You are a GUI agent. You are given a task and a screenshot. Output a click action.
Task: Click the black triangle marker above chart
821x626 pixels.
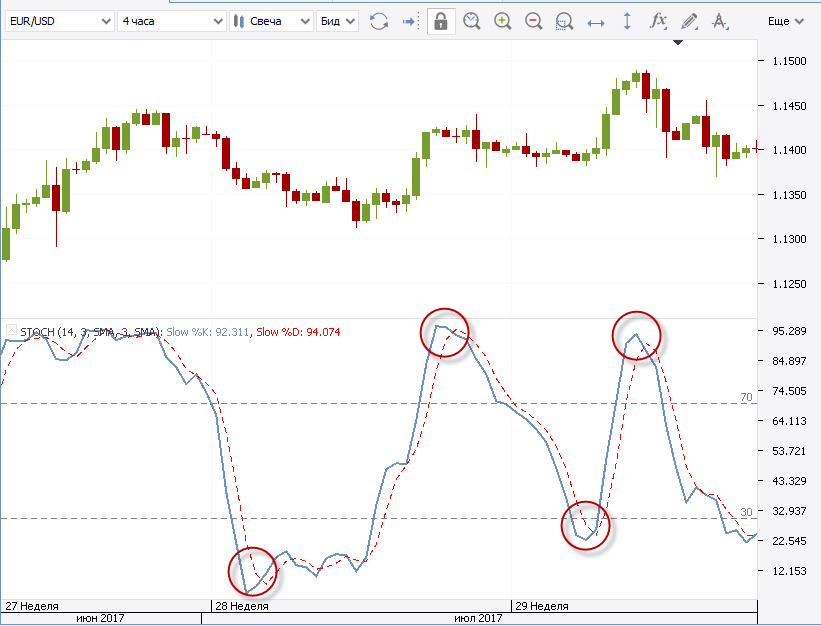click(x=678, y=42)
